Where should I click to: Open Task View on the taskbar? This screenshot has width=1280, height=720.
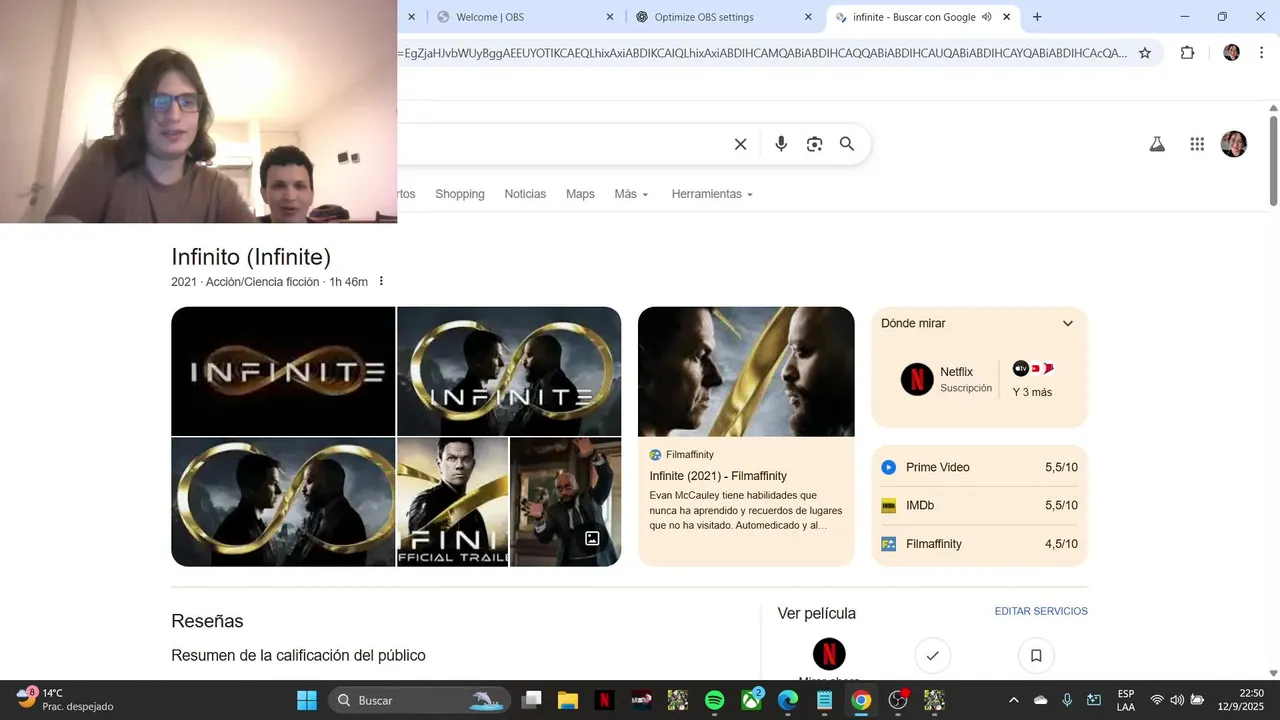point(531,700)
